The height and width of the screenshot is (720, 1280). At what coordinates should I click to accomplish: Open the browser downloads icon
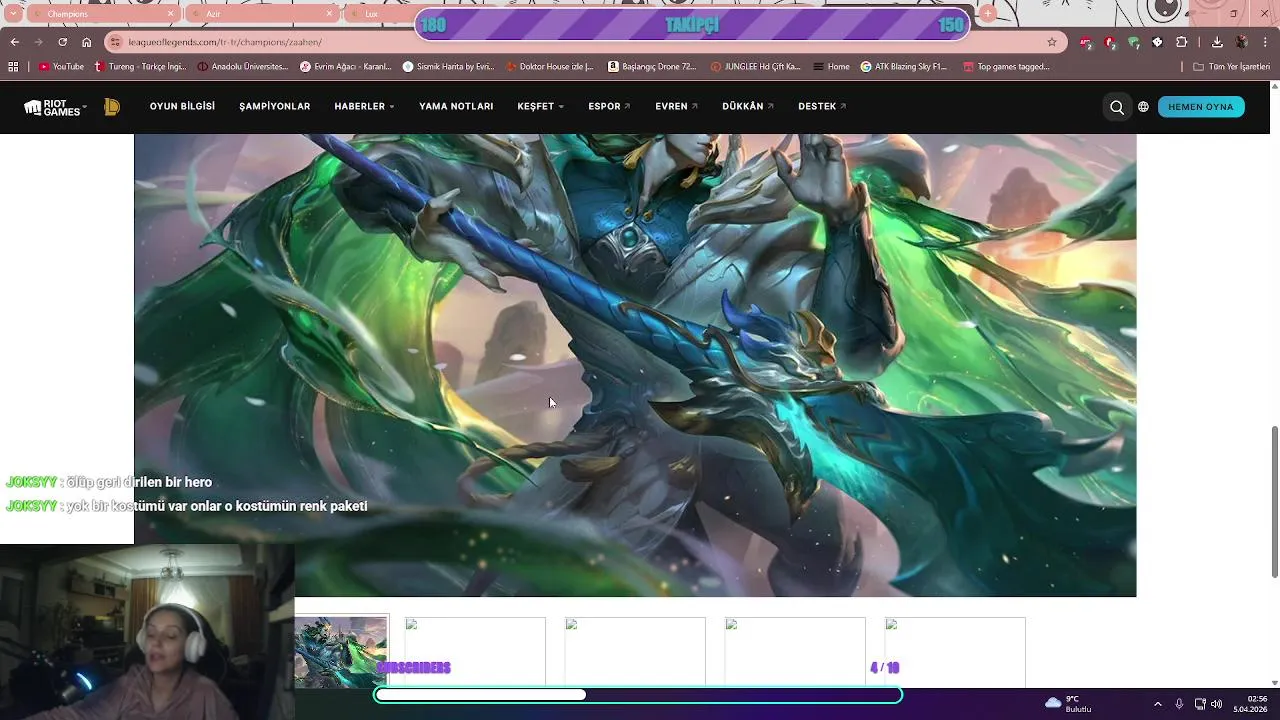(1217, 42)
